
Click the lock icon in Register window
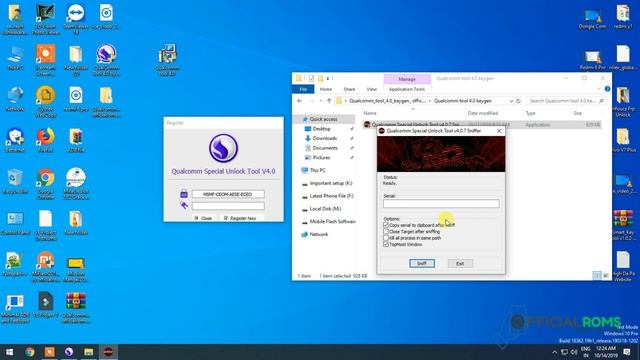tap(184, 193)
